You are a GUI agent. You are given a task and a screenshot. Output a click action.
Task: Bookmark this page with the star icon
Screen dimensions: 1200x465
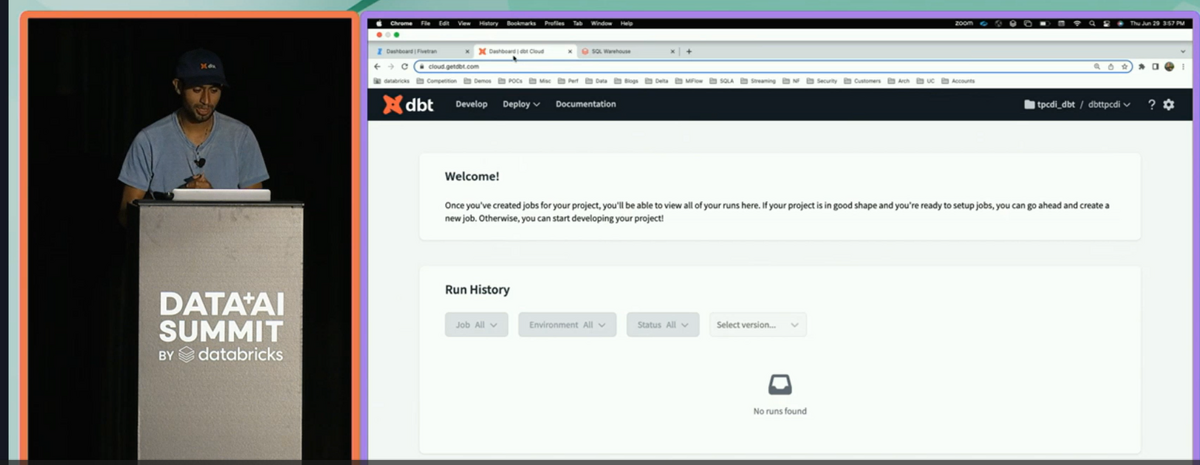[1125, 66]
